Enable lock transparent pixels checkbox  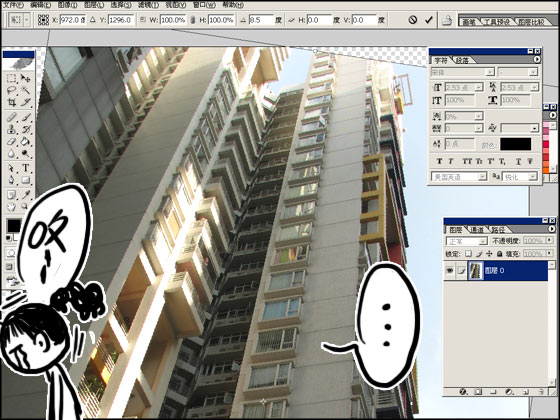(468, 254)
